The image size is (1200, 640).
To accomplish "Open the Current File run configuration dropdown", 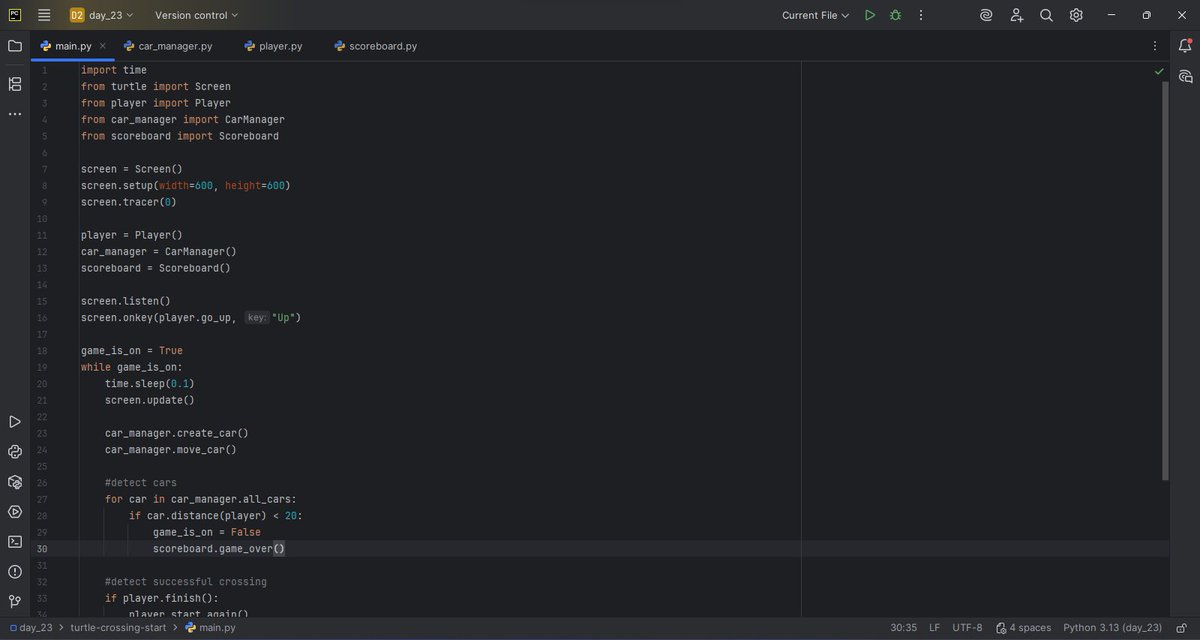I will click(x=815, y=15).
